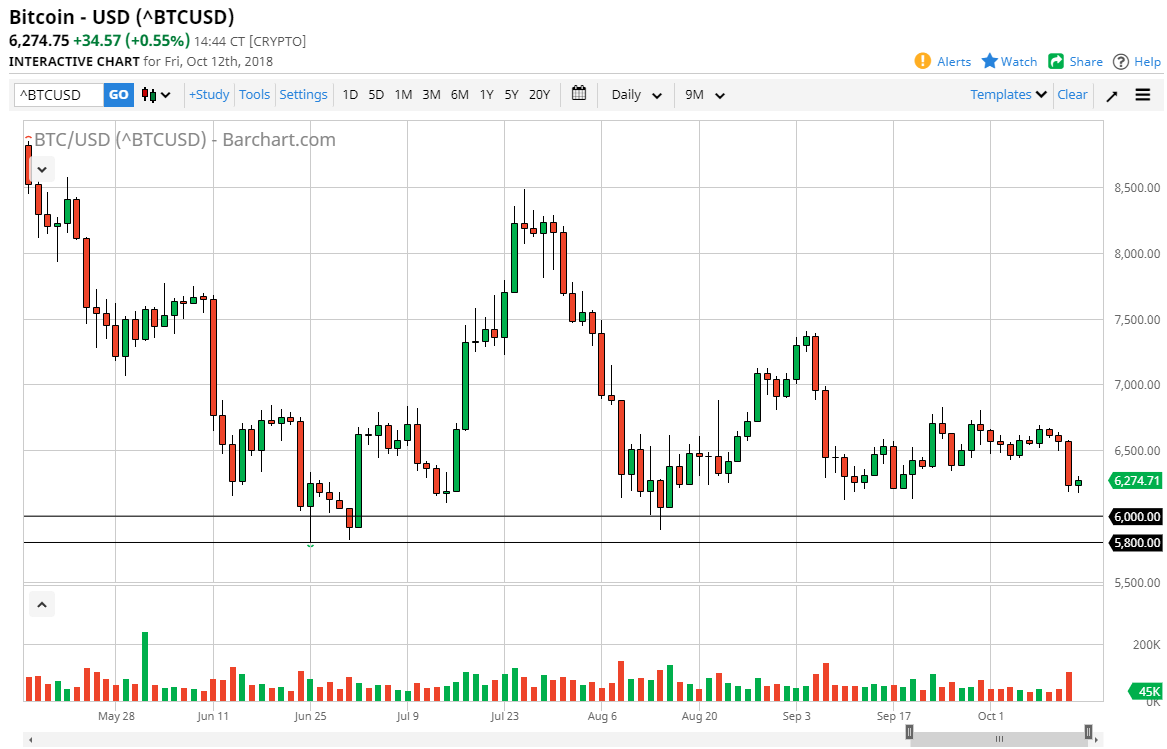
Task: Open the +Study menu
Action: 208,94
